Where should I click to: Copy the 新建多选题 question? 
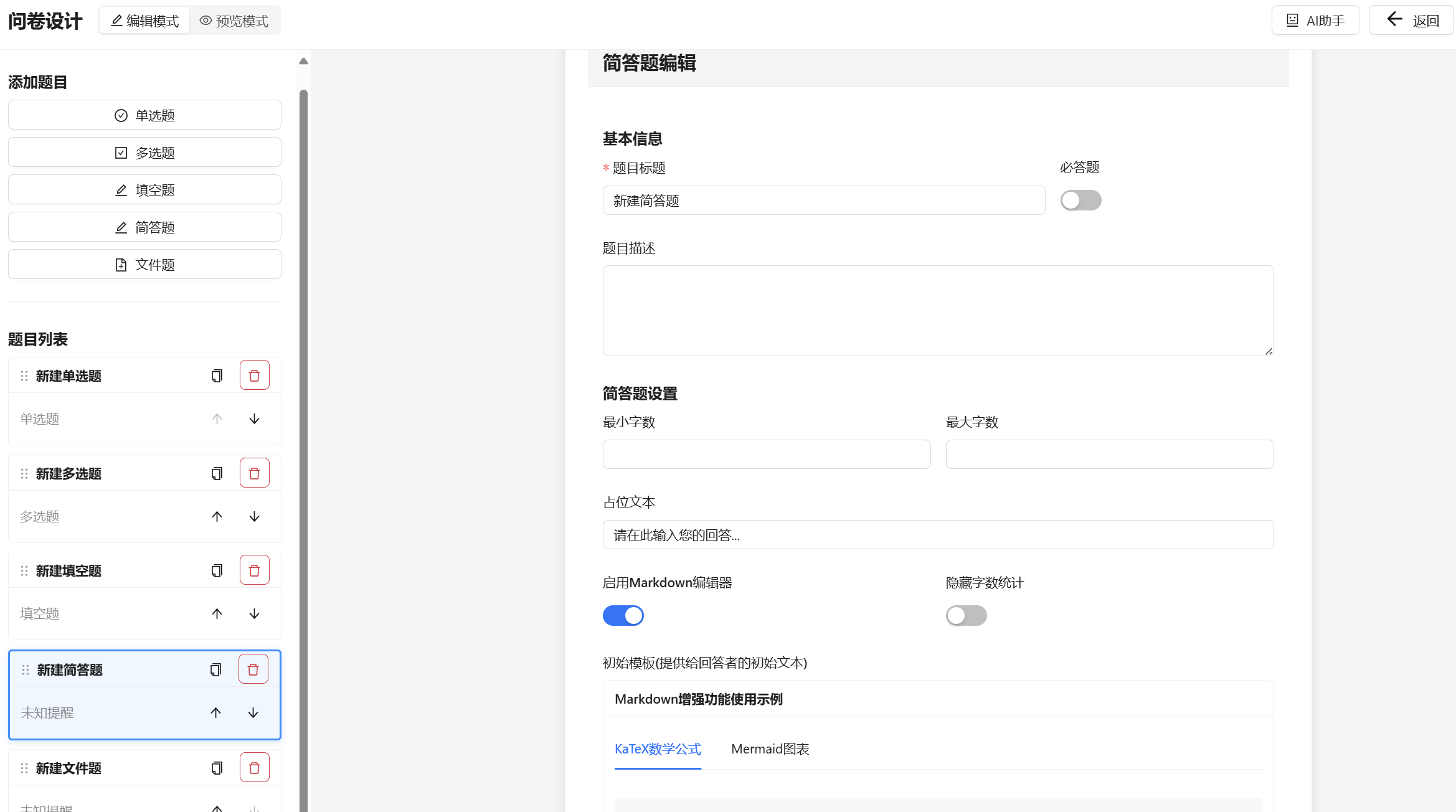click(x=217, y=473)
